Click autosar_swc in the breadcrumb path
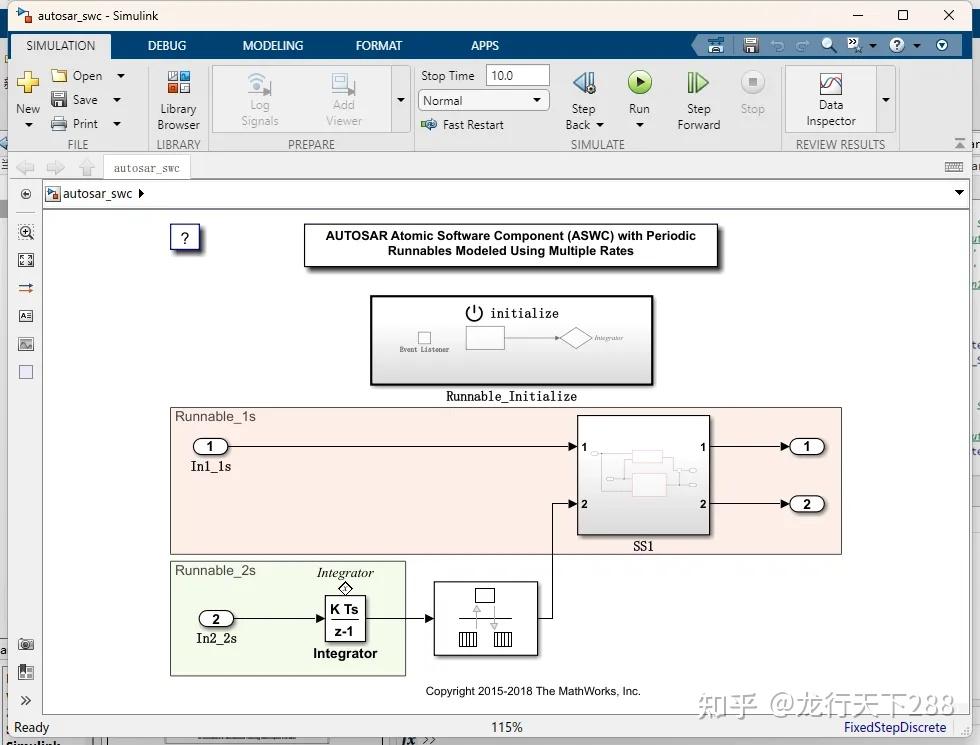The image size is (980, 745). coord(98,194)
